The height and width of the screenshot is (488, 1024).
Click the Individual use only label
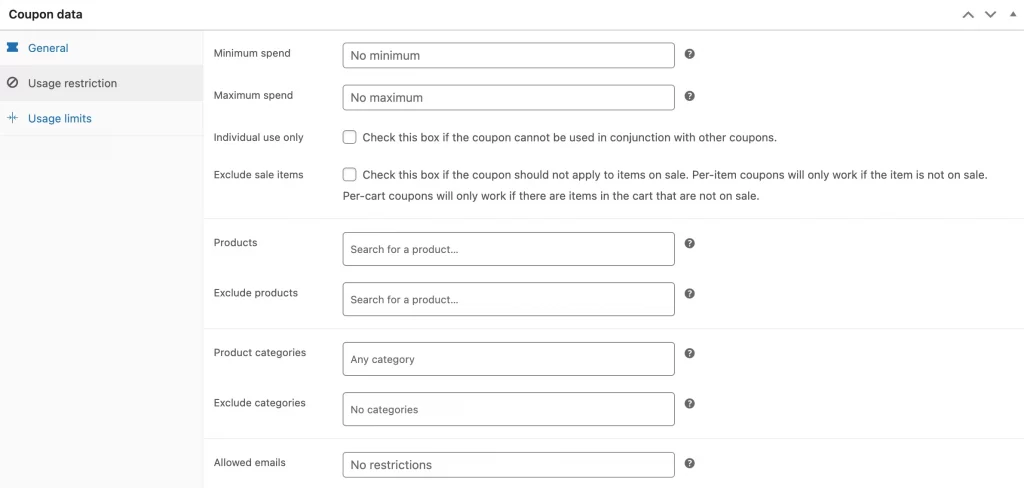(259, 138)
